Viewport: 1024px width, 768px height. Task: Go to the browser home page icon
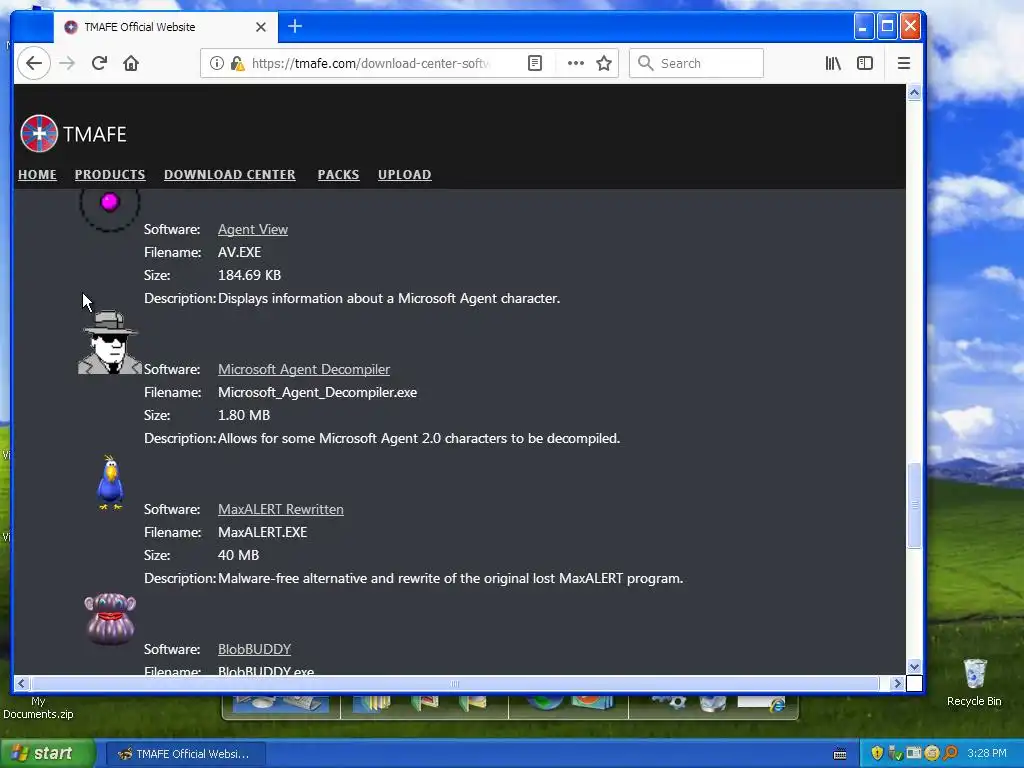(131, 63)
